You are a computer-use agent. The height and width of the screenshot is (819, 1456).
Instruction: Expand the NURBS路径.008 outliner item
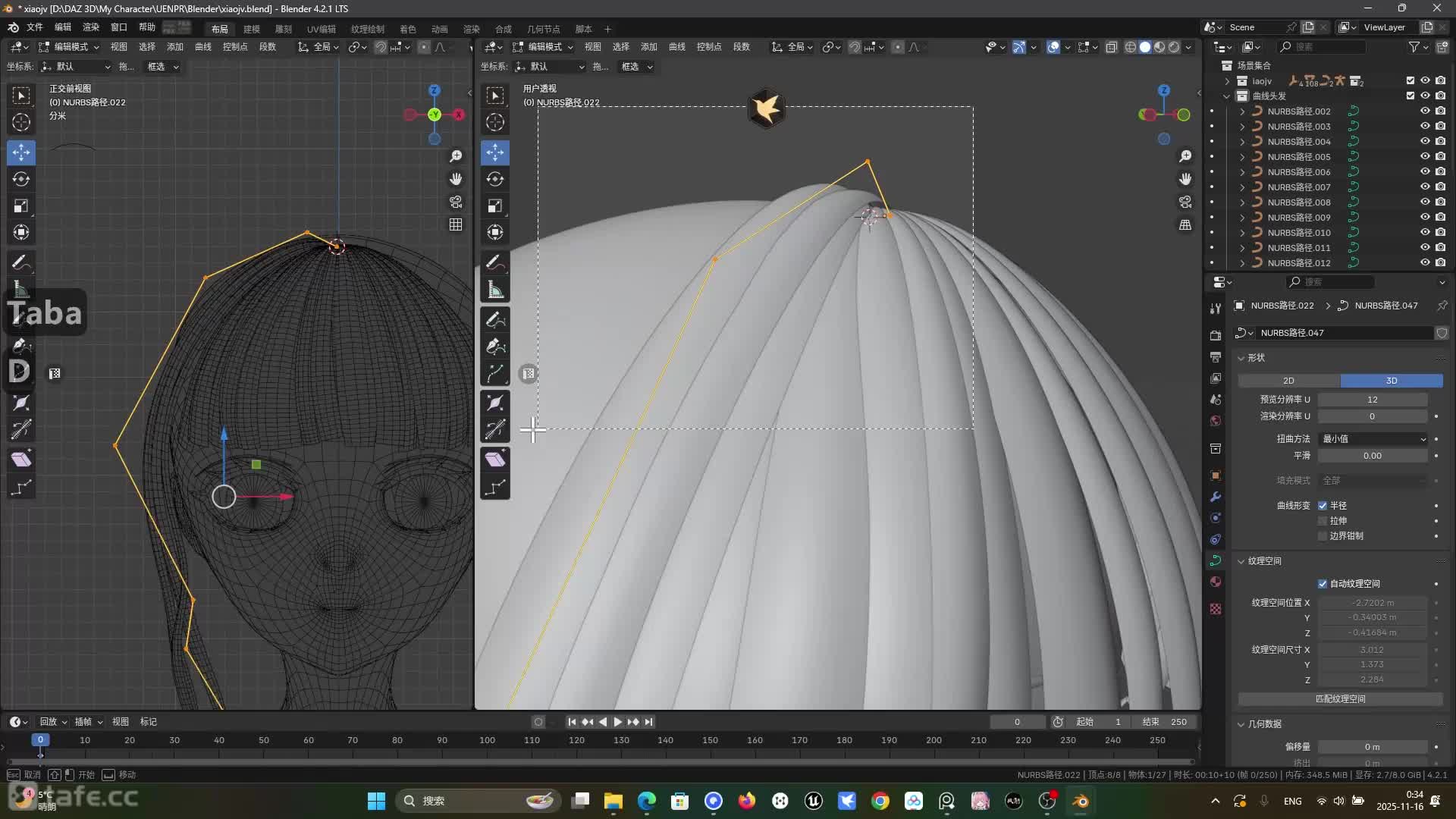(x=1242, y=202)
